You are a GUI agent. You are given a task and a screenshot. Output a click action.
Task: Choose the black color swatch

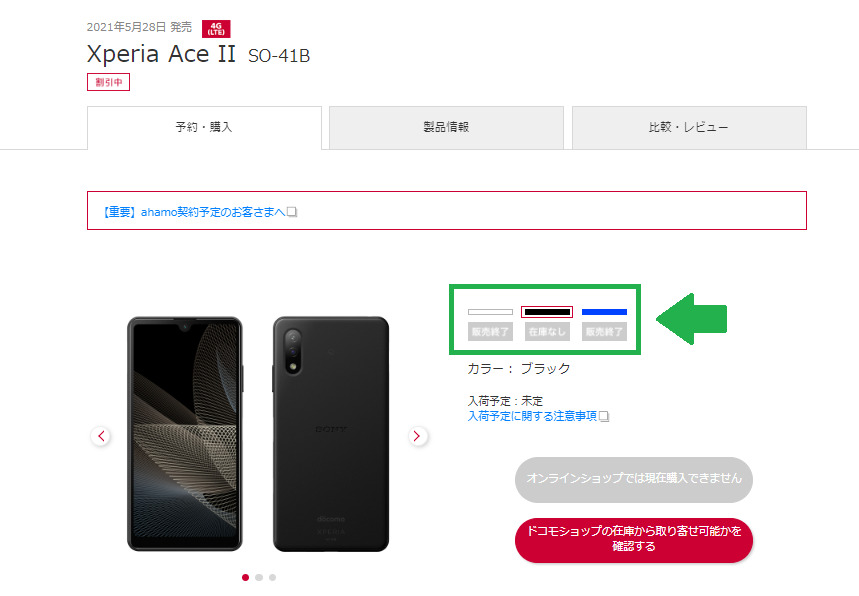(x=547, y=312)
